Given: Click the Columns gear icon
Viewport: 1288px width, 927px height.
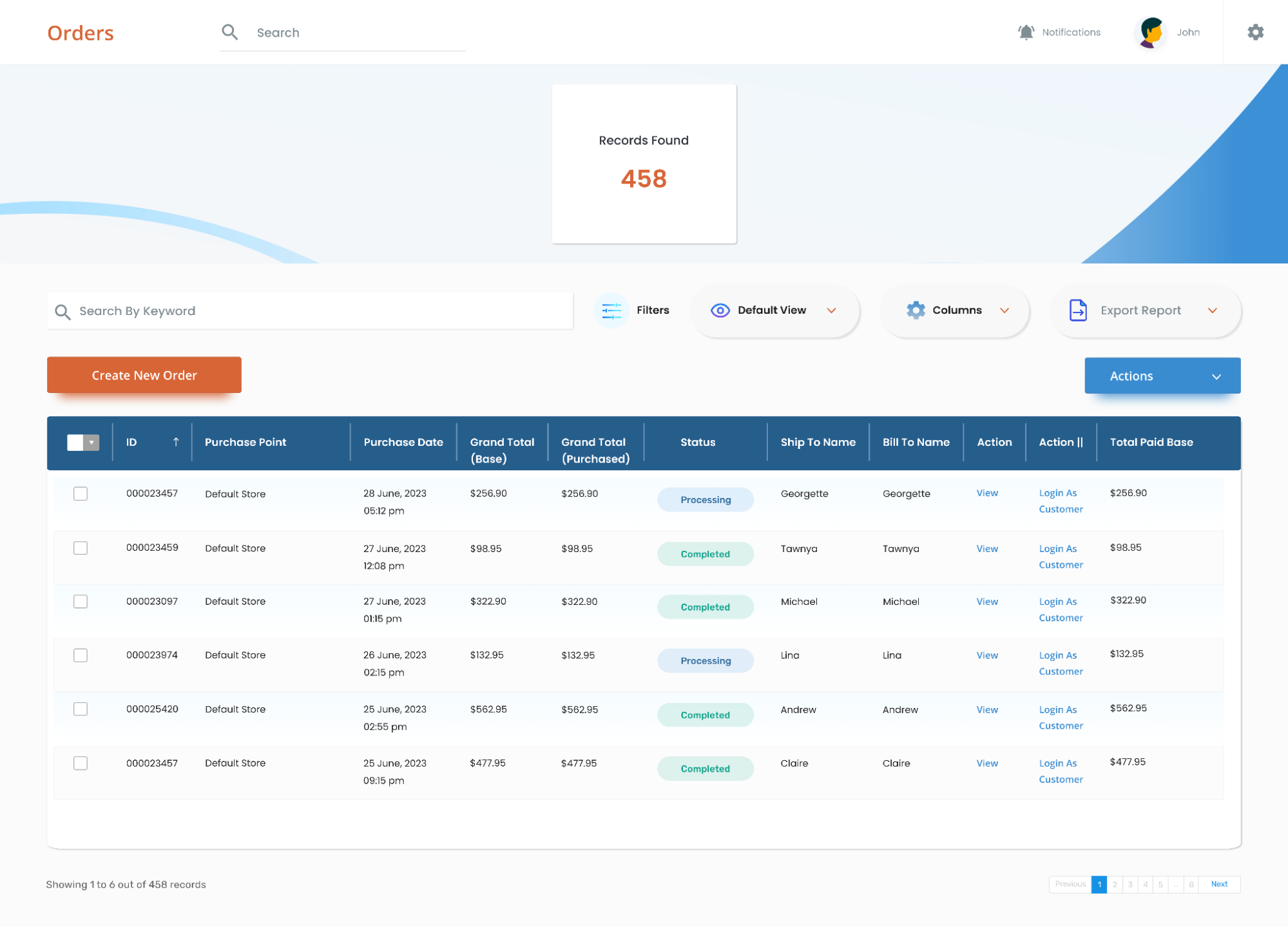Looking at the screenshot, I should [x=916, y=311].
